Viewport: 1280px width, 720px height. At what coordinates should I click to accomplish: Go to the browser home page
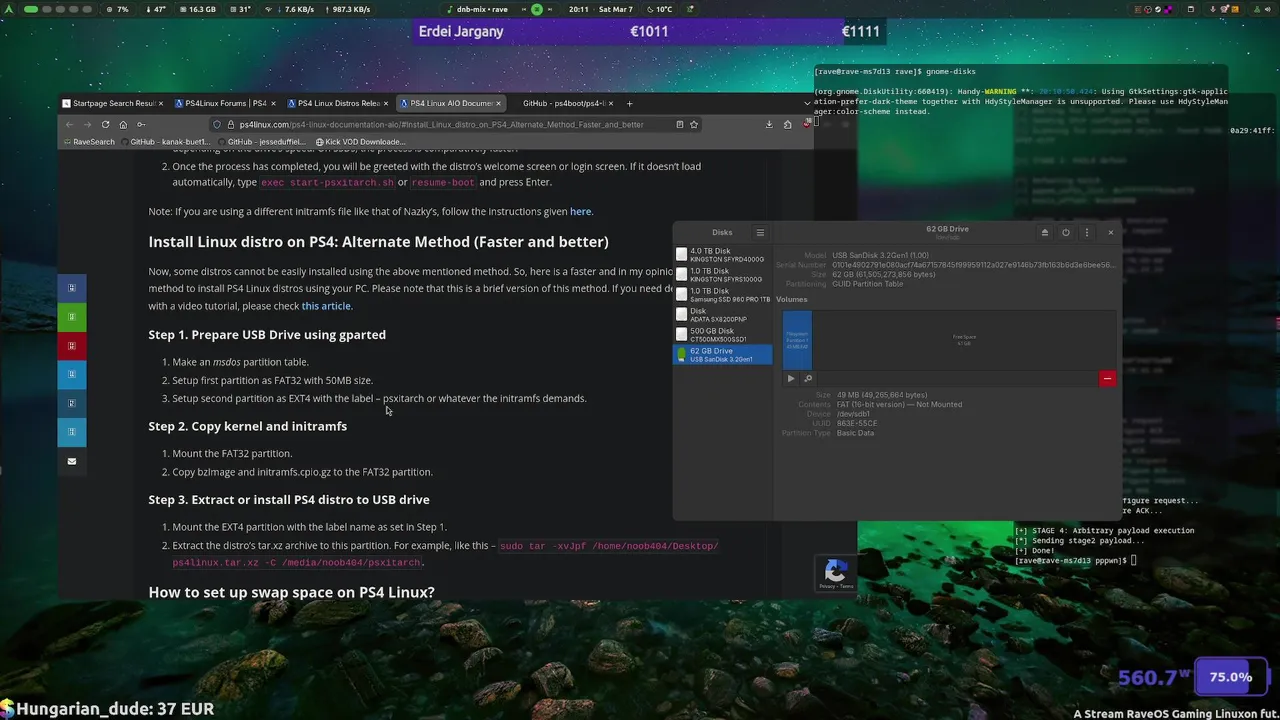pyautogui.click(x=123, y=125)
